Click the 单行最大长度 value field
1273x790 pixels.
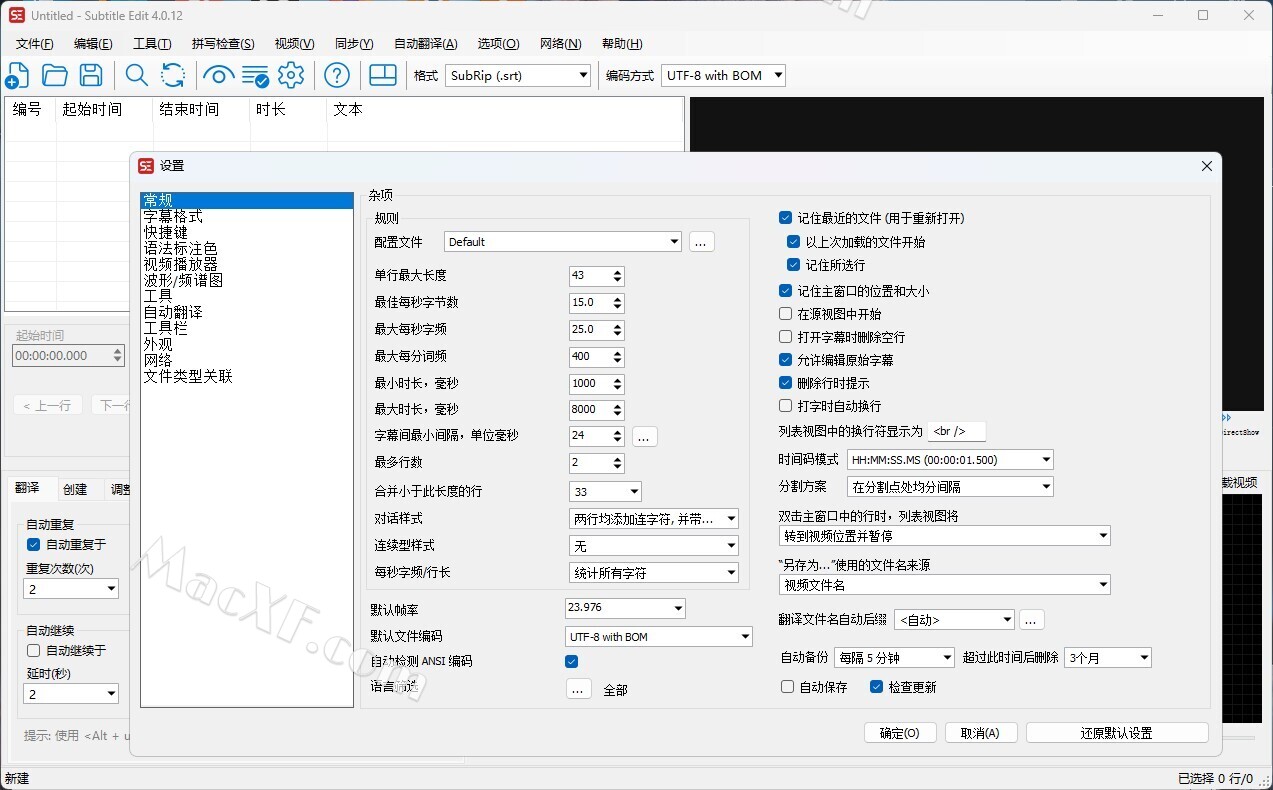tap(590, 276)
